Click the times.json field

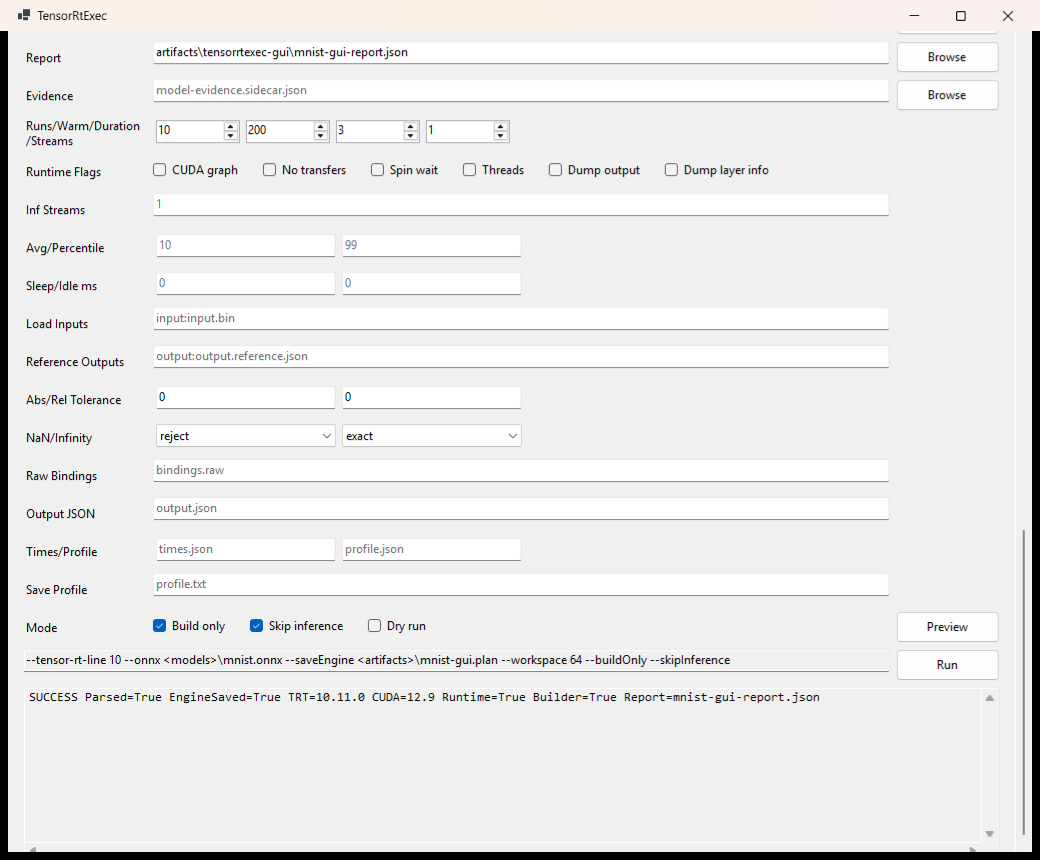pyautogui.click(x=245, y=550)
